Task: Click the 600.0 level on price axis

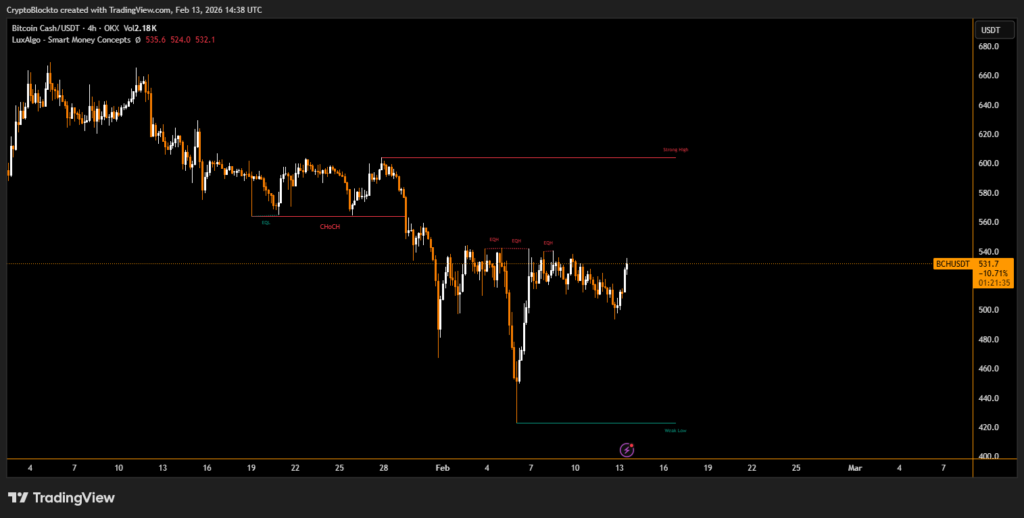Action: tap(991, 163)
